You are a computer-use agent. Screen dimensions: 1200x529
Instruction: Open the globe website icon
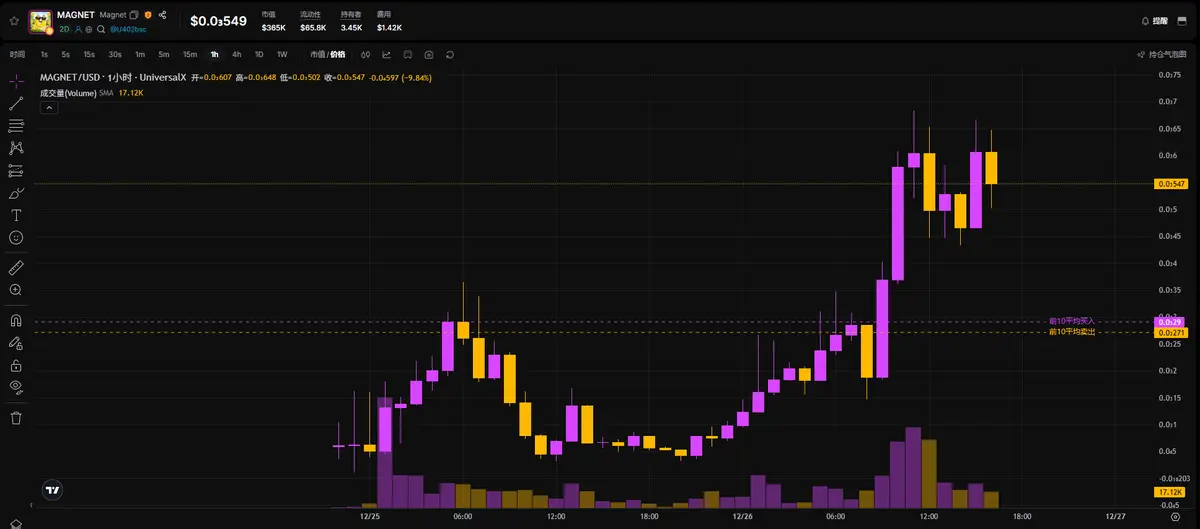tap(89, 30)
